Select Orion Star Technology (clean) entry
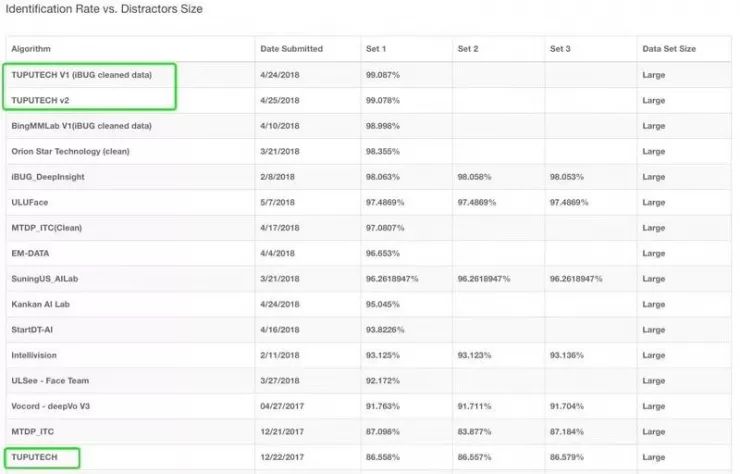This screenshot has height=474, width=740. (x=70, y=151)
